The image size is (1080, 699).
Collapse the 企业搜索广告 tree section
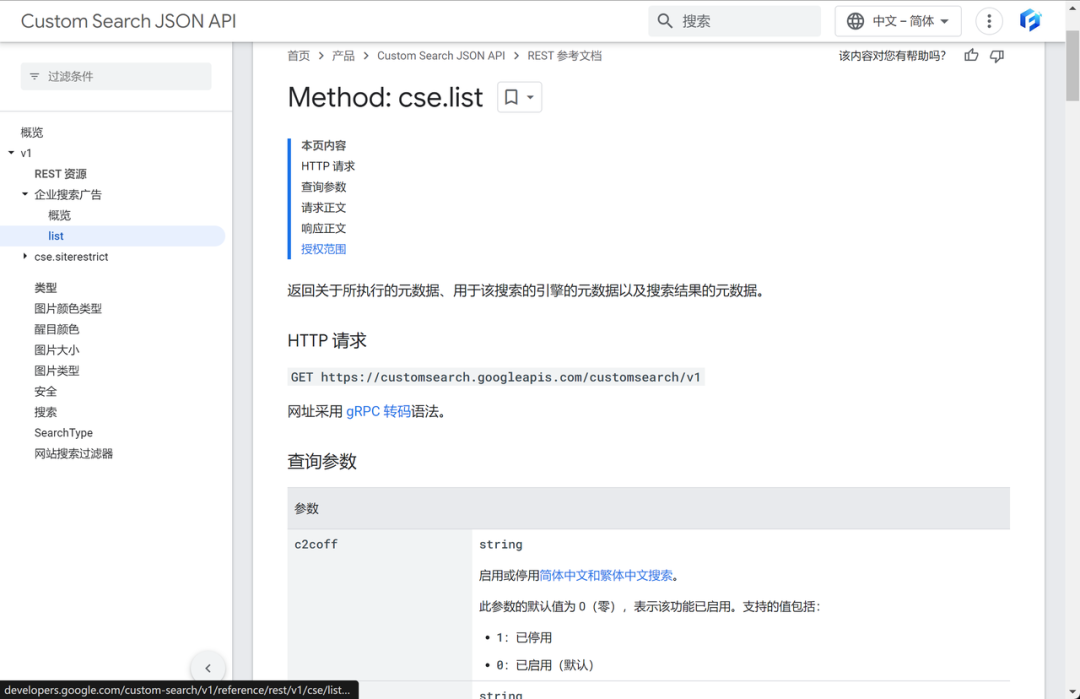[25, 194]
